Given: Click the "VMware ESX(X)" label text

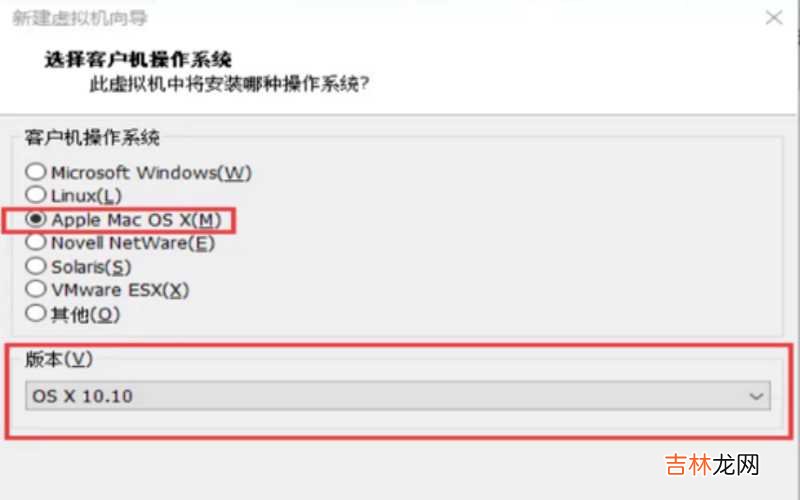Looking at the screenshot, I should [120, 290].
